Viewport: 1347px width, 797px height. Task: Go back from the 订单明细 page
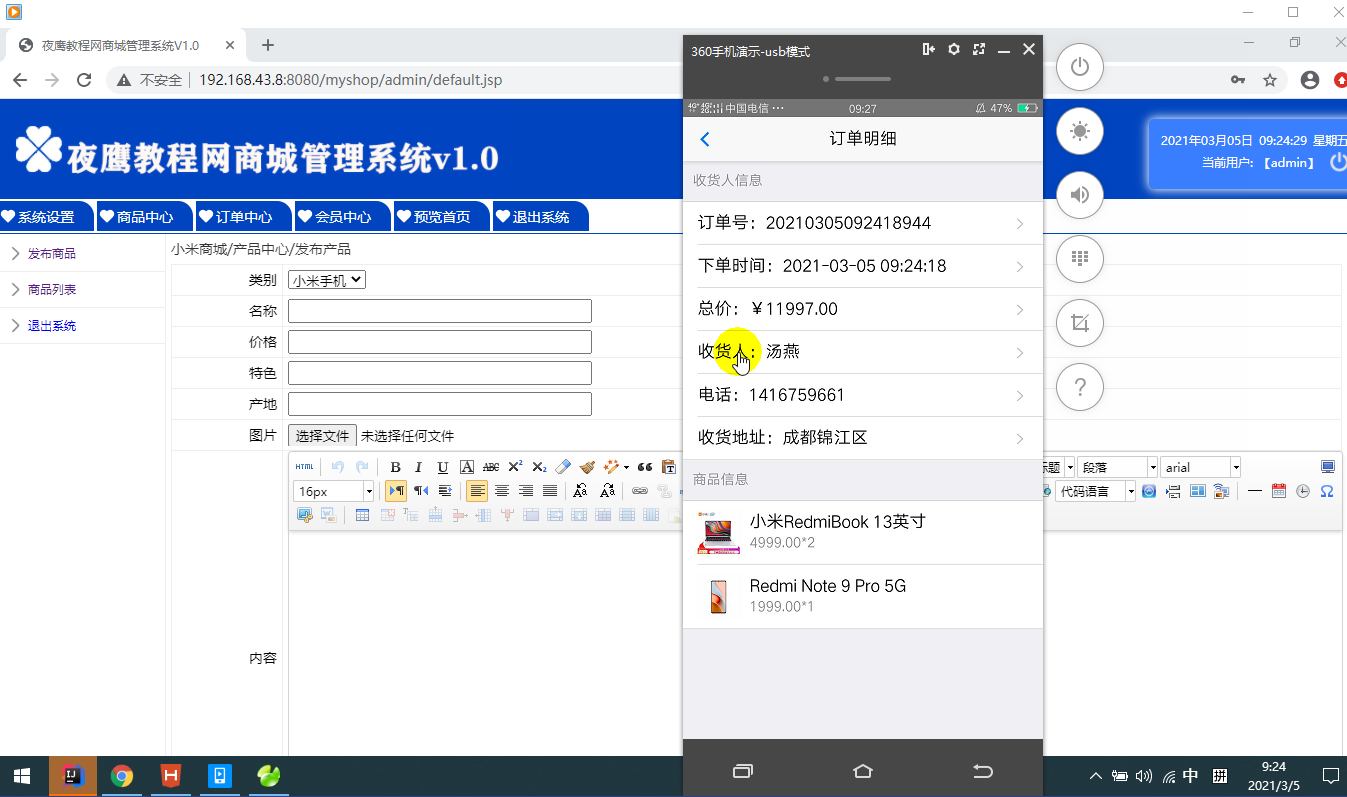[705, 139]
